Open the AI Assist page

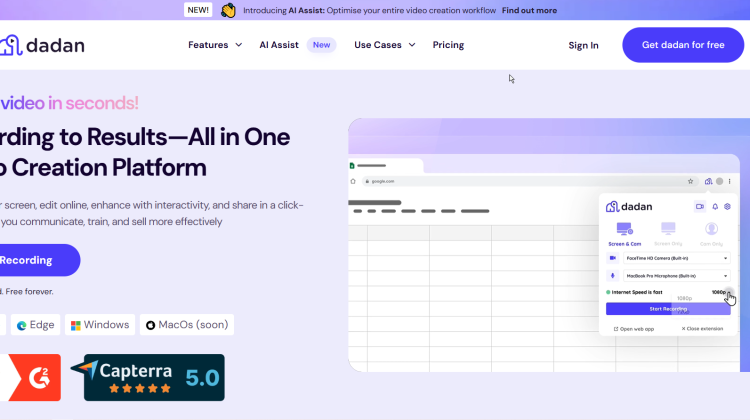tap(279, 45)
